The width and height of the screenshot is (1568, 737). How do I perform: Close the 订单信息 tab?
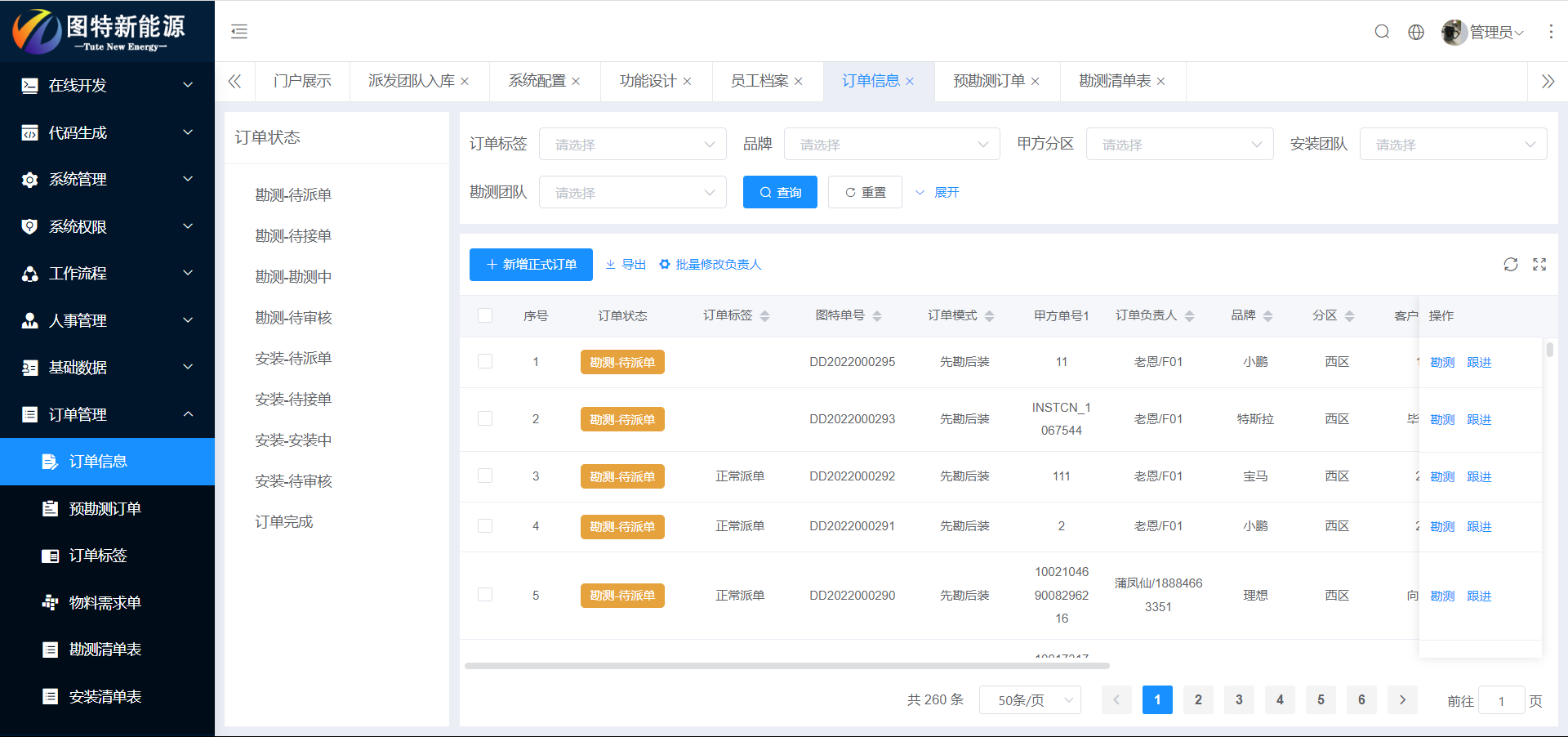(x=910, y=82)
